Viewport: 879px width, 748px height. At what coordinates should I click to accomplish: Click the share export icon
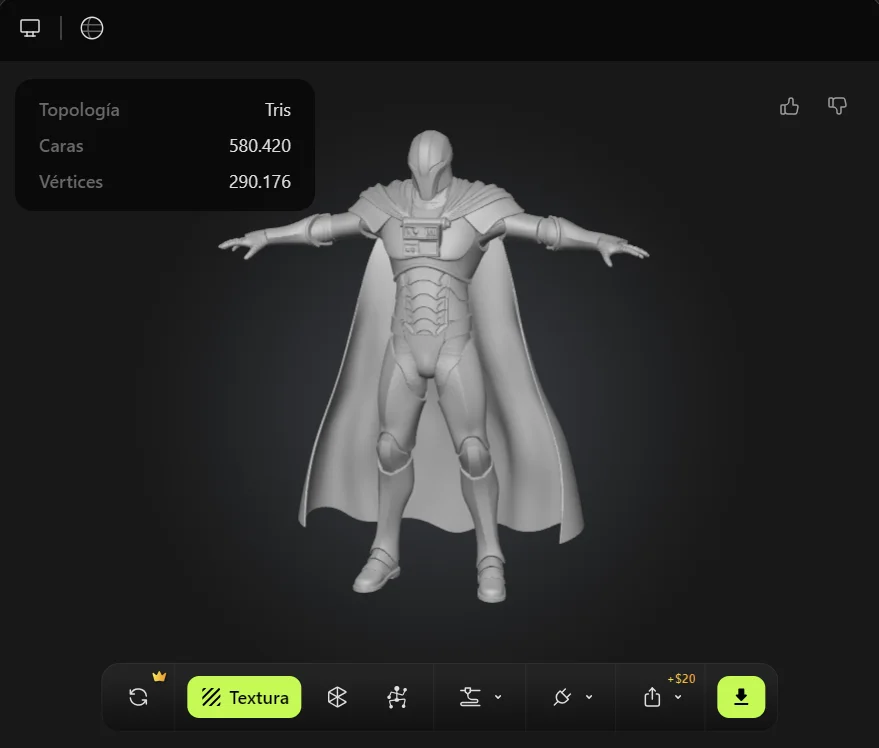click(x=652, y=697)
